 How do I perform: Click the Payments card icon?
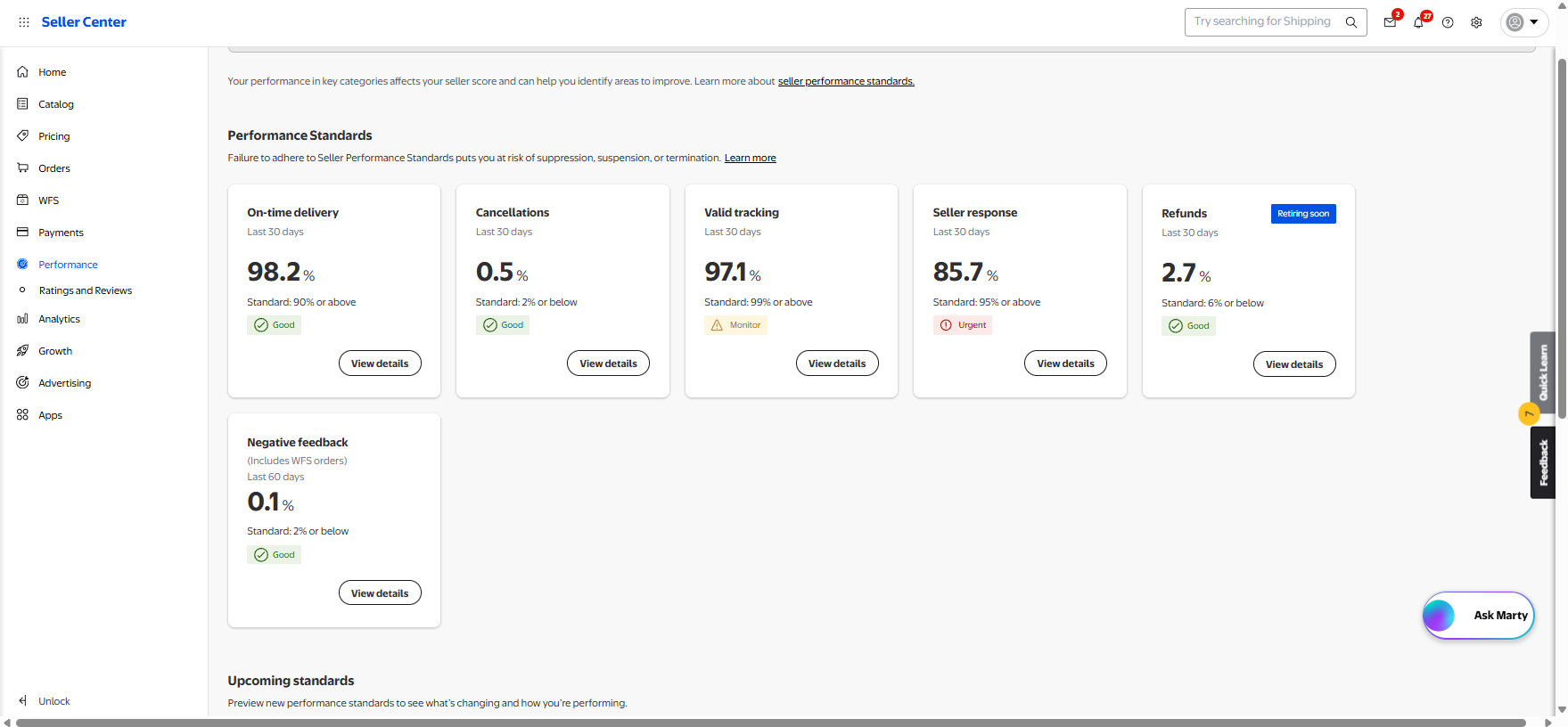click(x=22, y=233)
